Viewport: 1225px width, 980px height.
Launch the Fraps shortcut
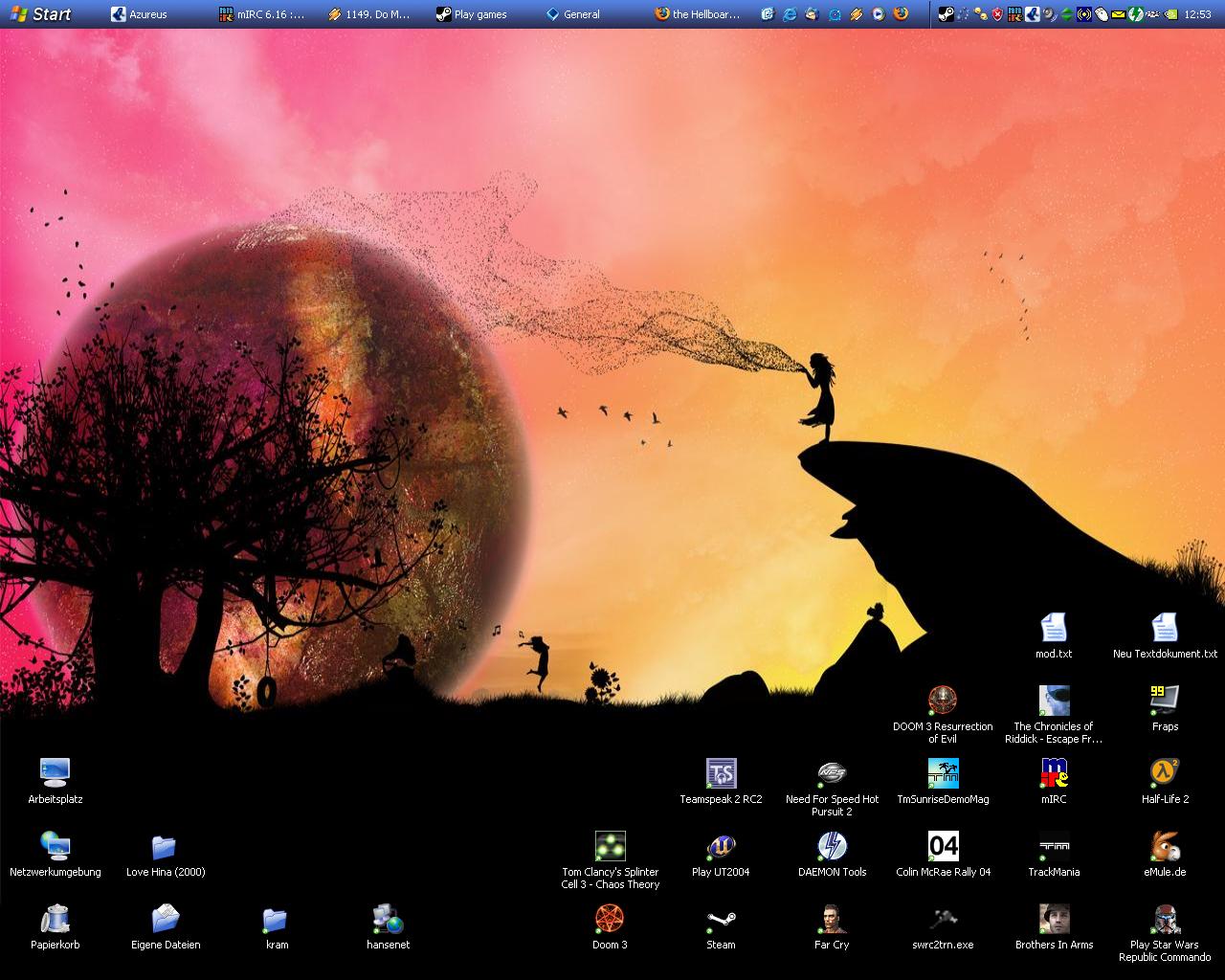1165,701
